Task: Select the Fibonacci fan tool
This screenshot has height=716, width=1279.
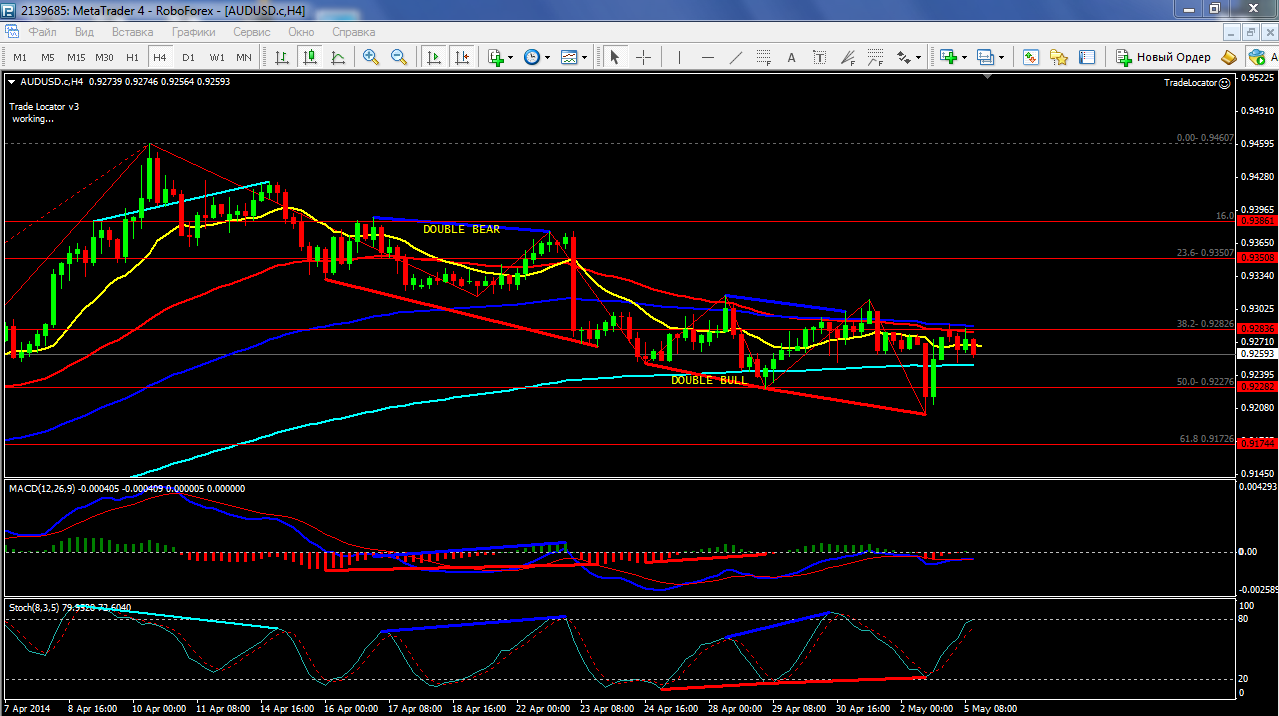Action: point(848,57)
